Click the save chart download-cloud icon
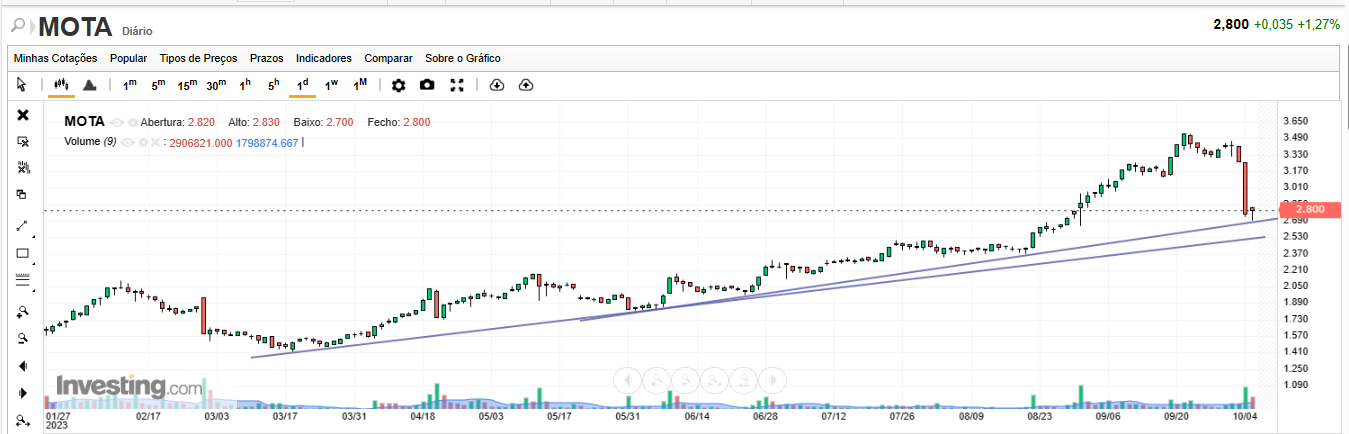 (x=497, y=85)
